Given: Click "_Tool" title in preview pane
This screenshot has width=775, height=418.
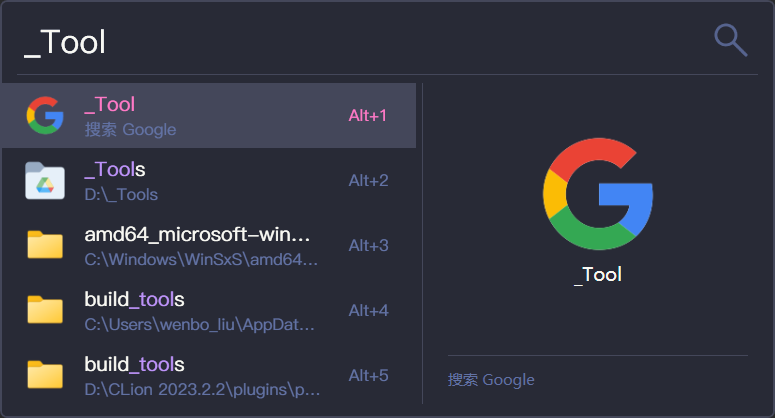Looking at the screenshot, I should click(598, 275).
